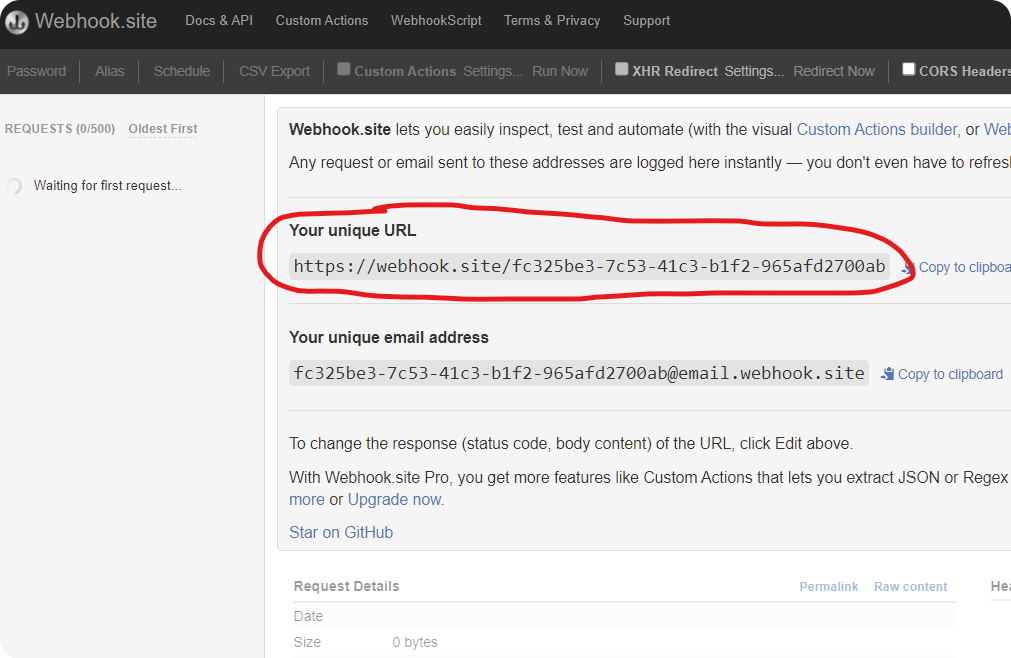Click the Webhook.site brand title
1011x658 pixels.
coord(96,21)
